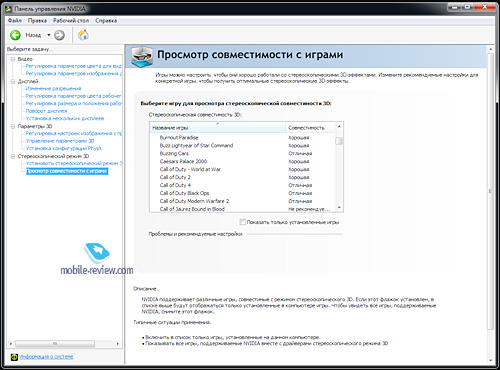Open 'Установка нескольких дисплеев' task
This screenshot has width=500, height=370.
point(65,118)
